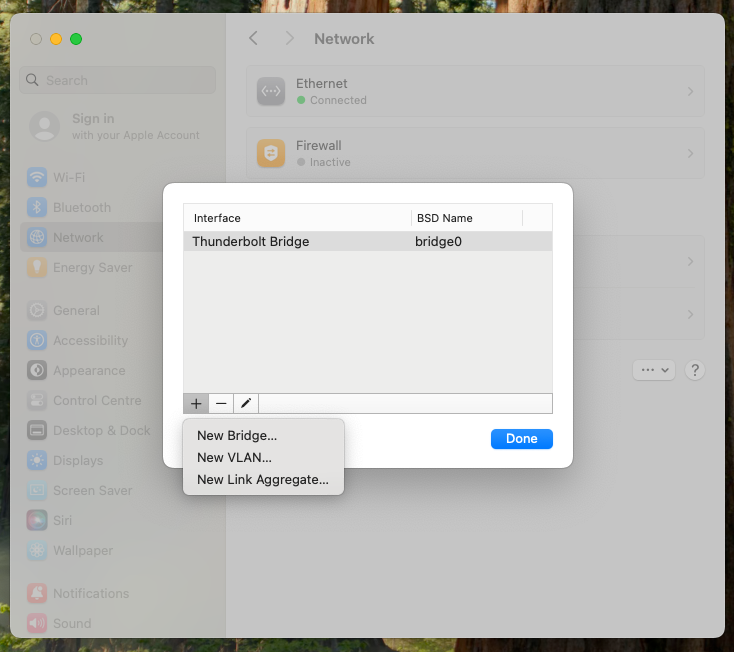Open the ellipsis more options dropdown
The height and width of the screenshot is (652, 734).
[x=655, y=370]
